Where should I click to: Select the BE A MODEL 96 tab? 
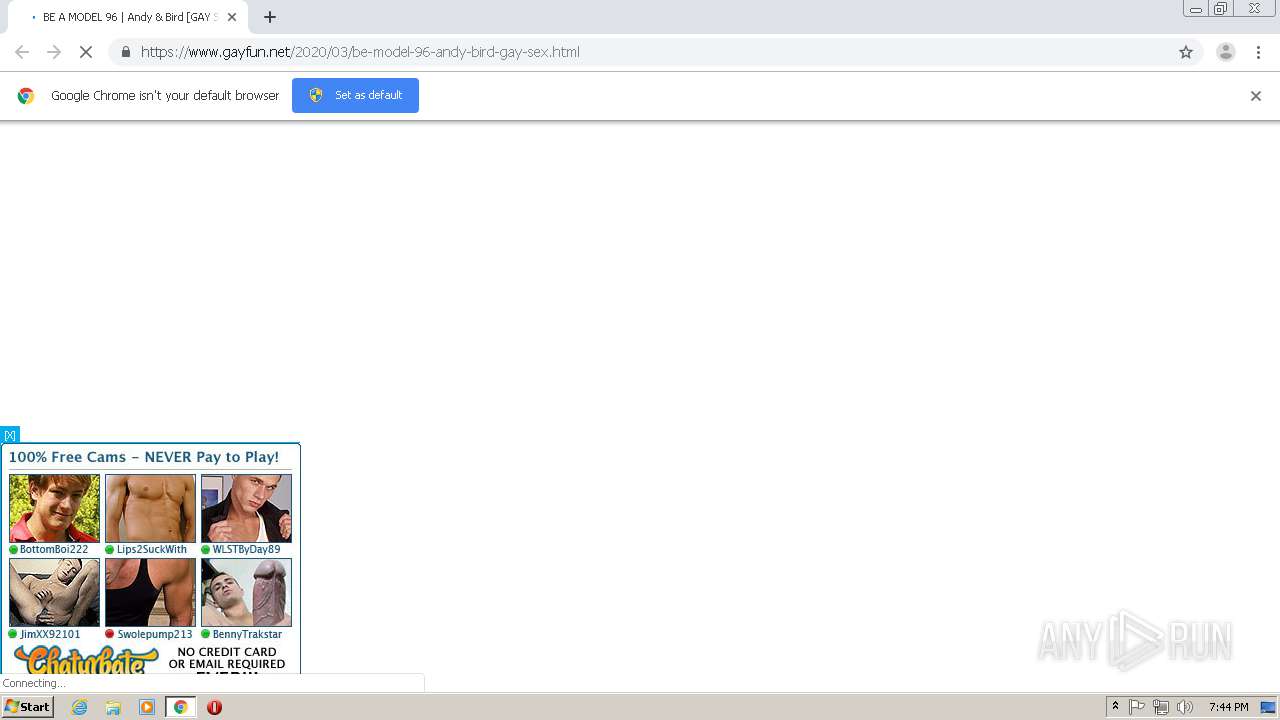point(130,17)
